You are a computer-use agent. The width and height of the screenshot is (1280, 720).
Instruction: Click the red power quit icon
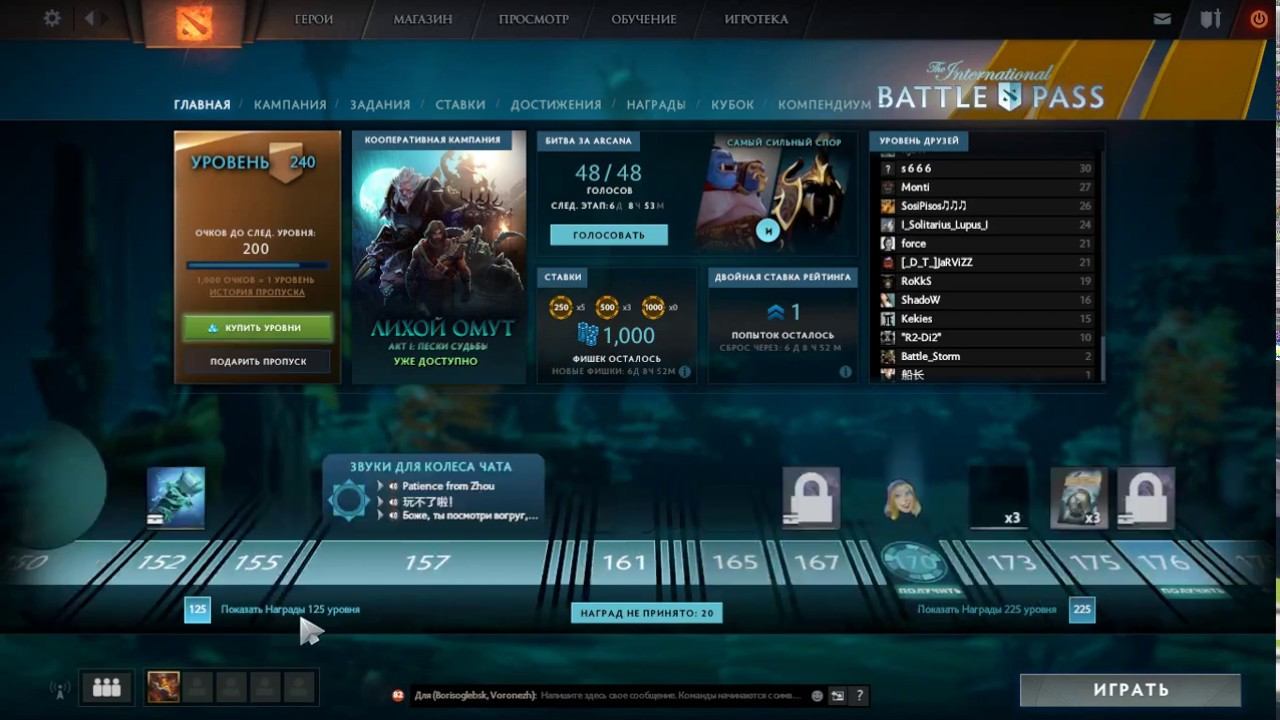[1258, 18]
